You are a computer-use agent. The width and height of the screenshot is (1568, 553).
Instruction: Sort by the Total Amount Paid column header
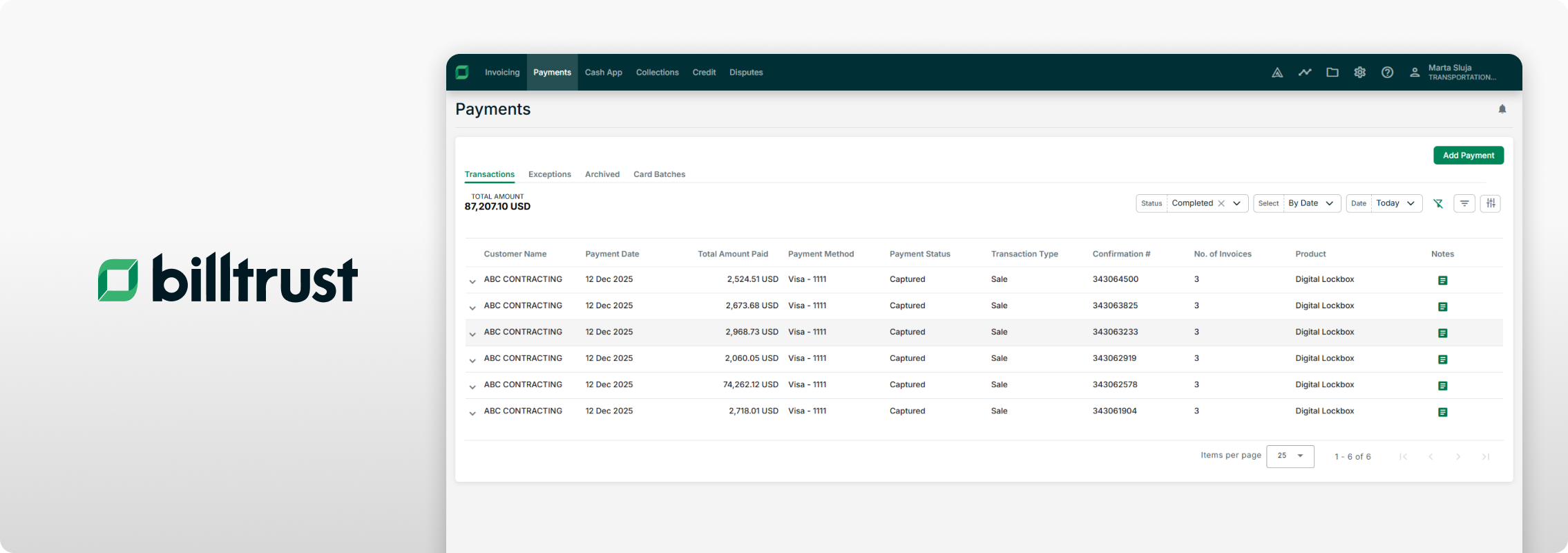(x=733, y=254)
